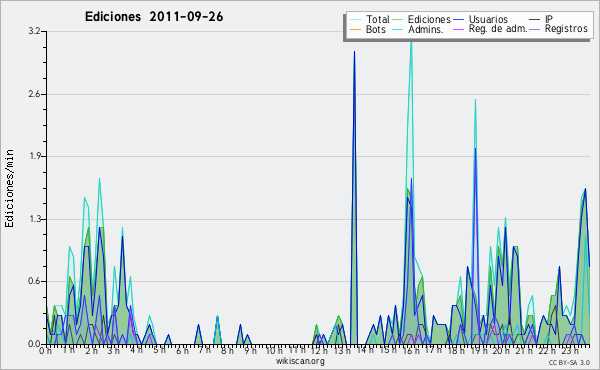Click the 'CC BY-SA 3.0' license text
Image resolution: width=600 pixels, height=370 pixels.
point(569,362)
